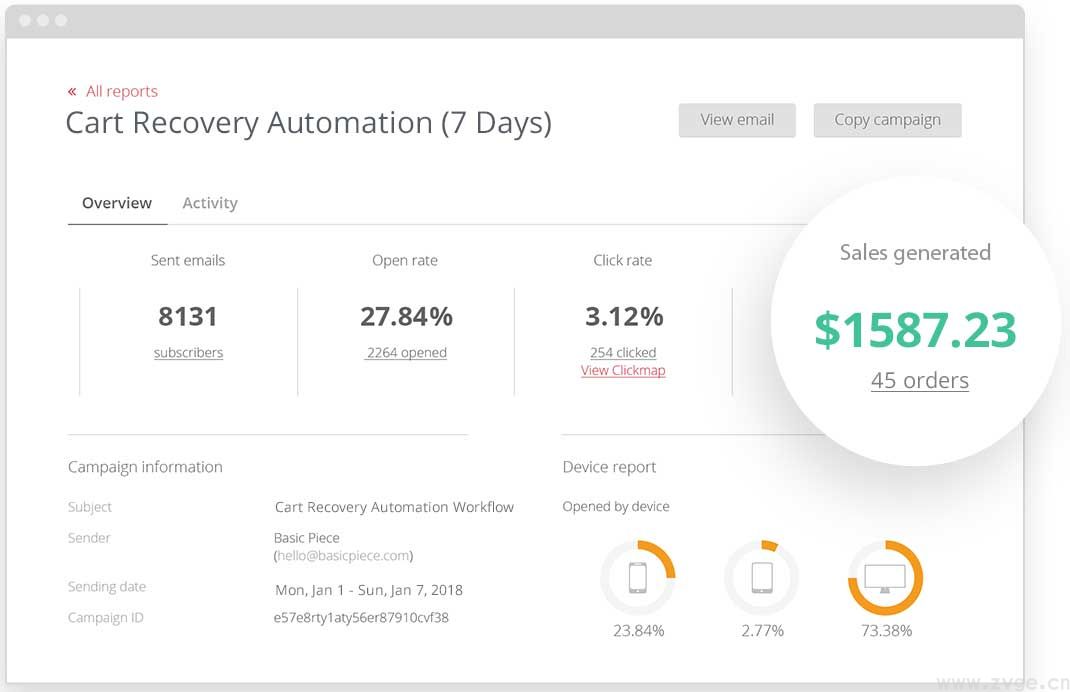Image resolution: width=1070 pixels, height=692 pixels.
Task: Click the $1587.23 sales generated amount
Action: pyautogui.click(x=915, y=330)
